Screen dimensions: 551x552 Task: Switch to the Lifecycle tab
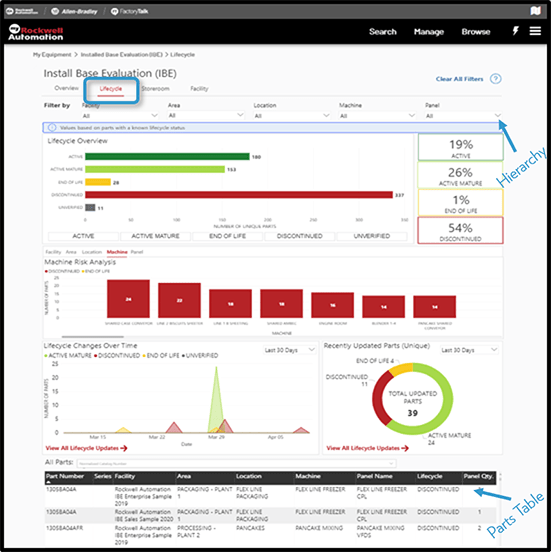(111, 89)
